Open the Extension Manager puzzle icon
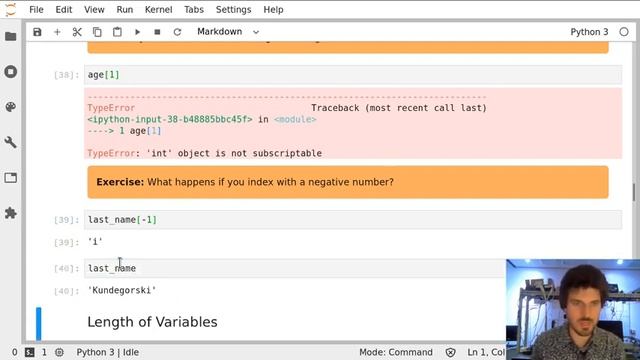The width and height of the screenshot is (640, 360). (x=11, y=213)
